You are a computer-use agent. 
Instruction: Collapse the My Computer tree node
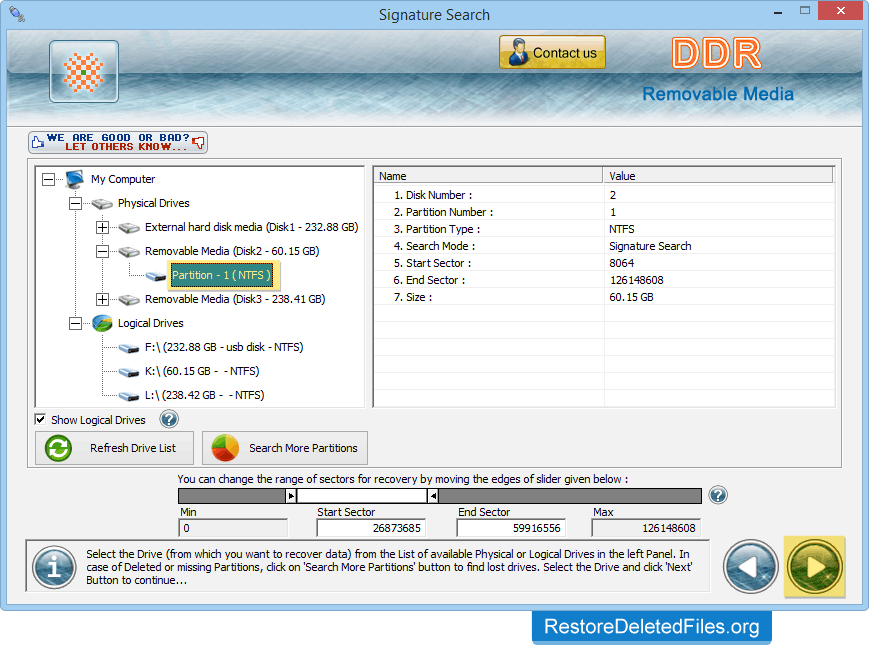pos(49,179)
